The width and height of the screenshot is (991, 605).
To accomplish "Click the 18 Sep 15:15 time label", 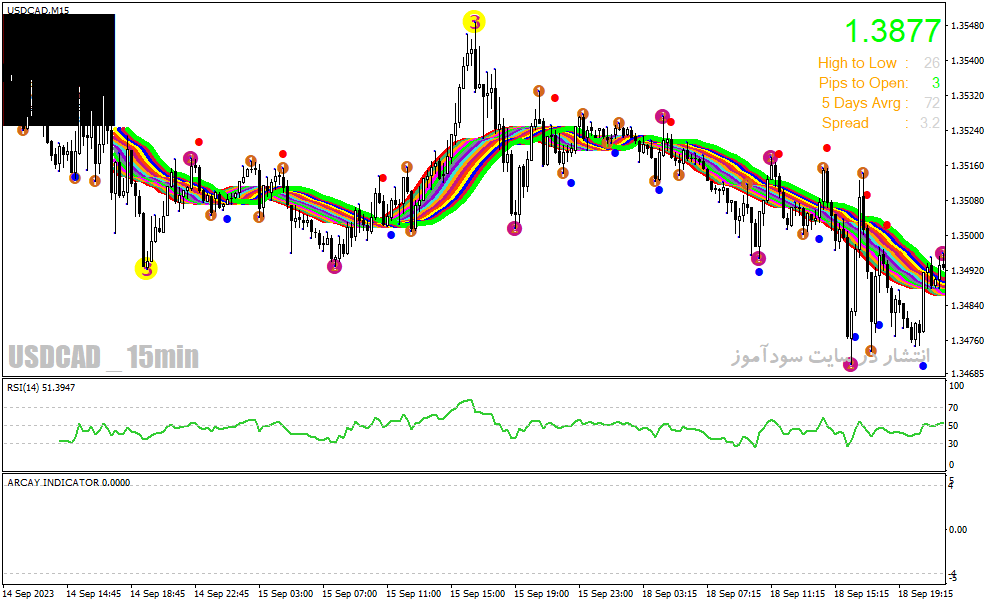I will coord(861,594).
